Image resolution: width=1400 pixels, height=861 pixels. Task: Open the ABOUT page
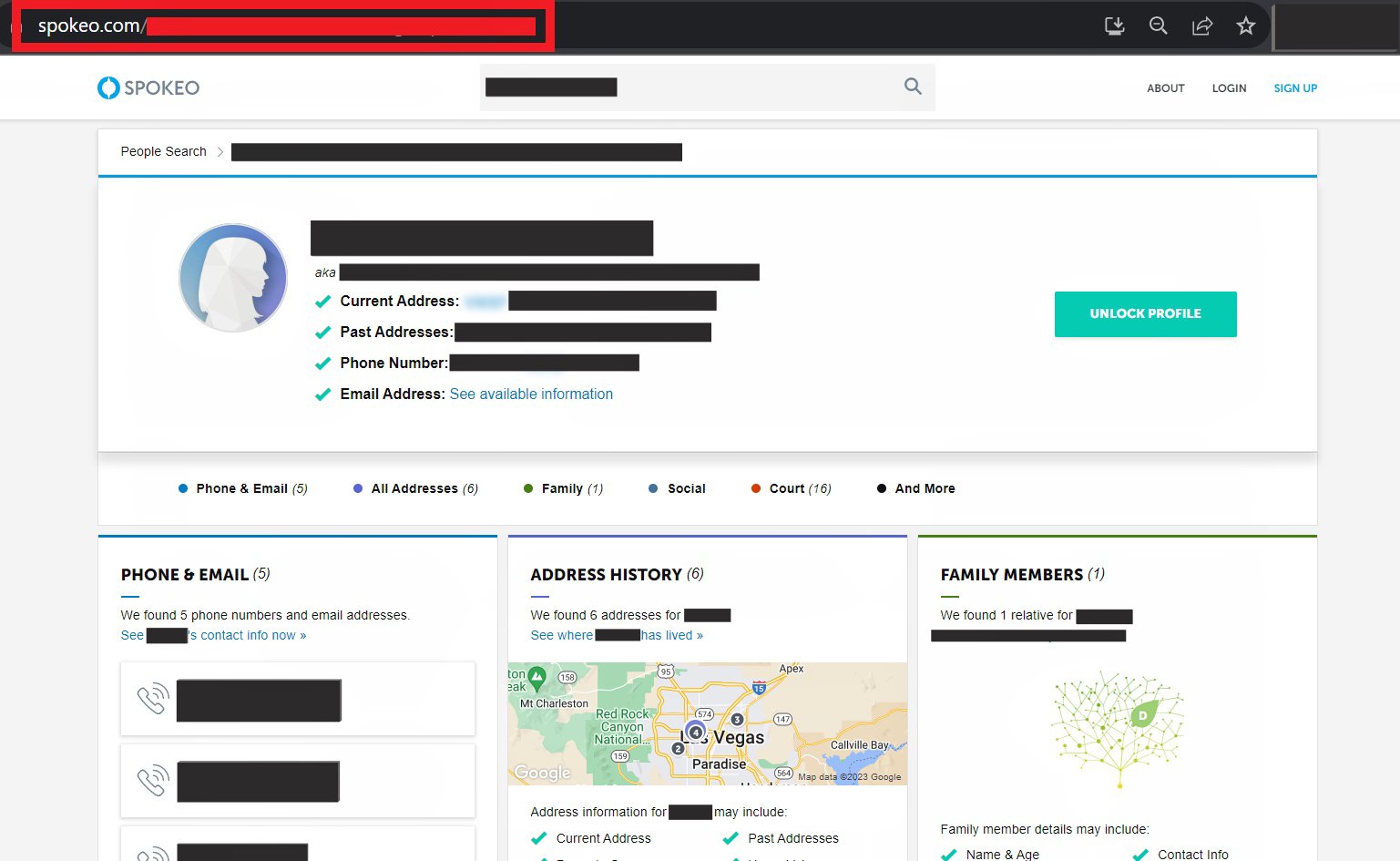[x=1166, y=88]
